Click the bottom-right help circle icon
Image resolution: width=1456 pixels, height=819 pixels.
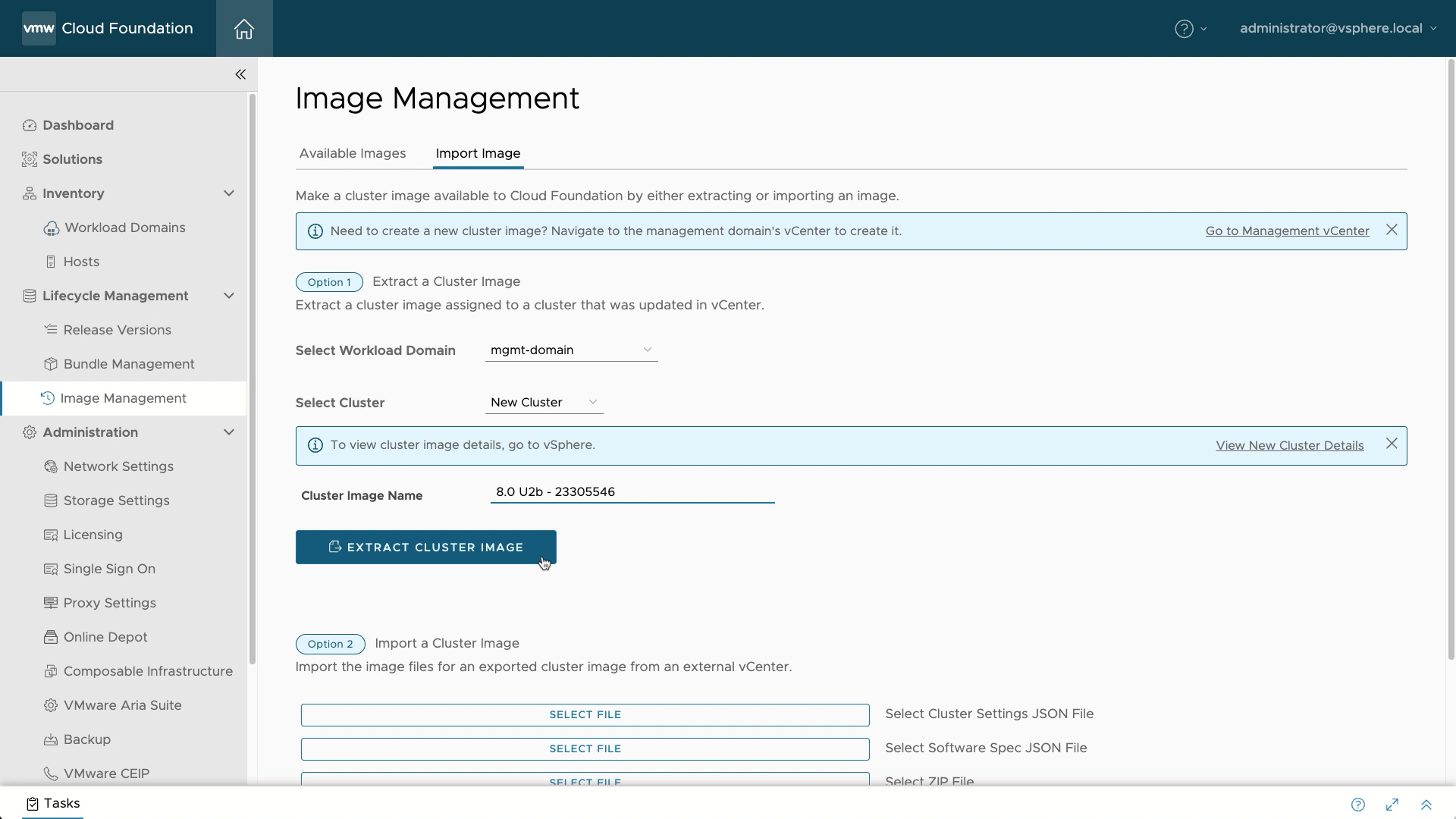tap(1358, 805)
